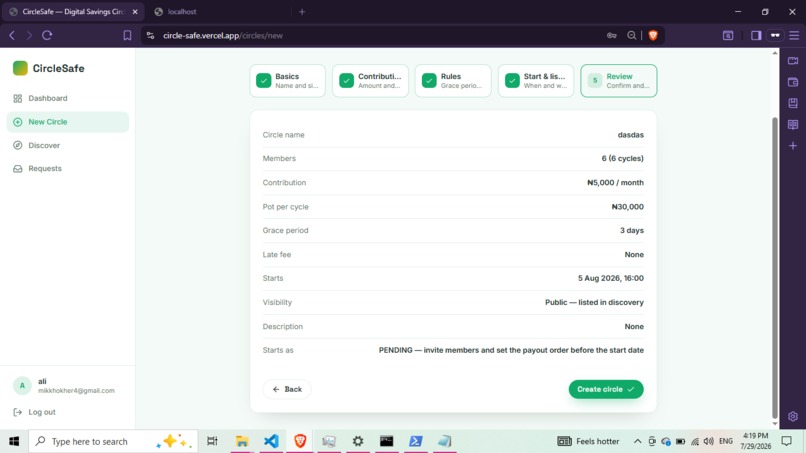Go to the Contribution step
This screenshot has width=806, height=453.
click(x=370, y=81)
